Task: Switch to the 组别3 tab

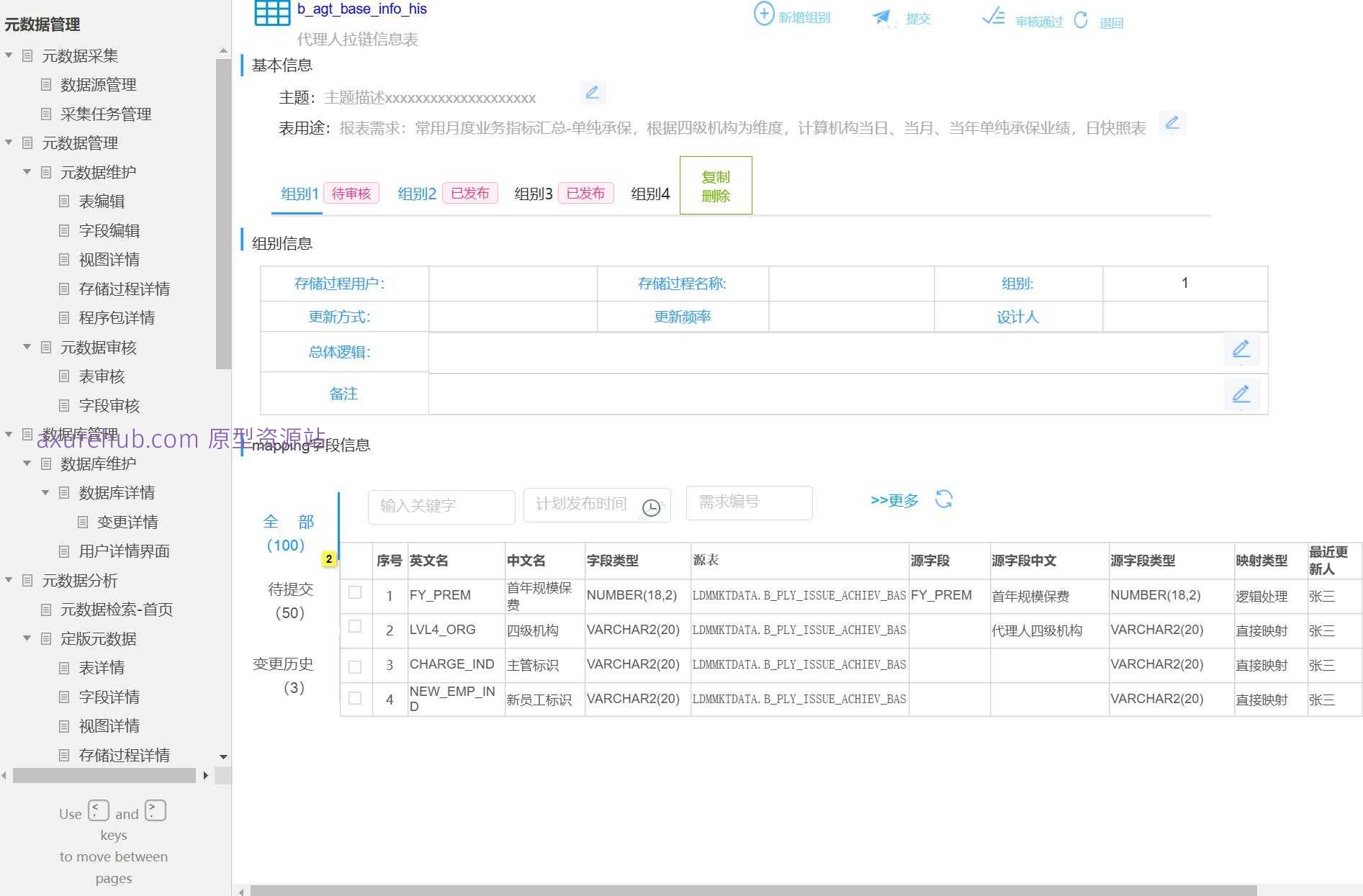Action: point(532,193)
